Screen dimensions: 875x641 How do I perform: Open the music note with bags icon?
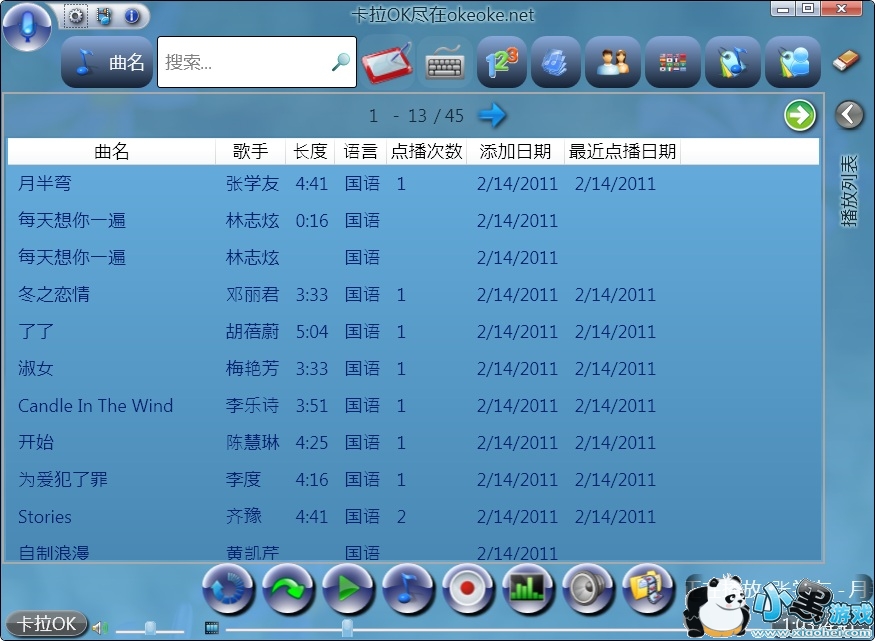click(x=732, y=62)
